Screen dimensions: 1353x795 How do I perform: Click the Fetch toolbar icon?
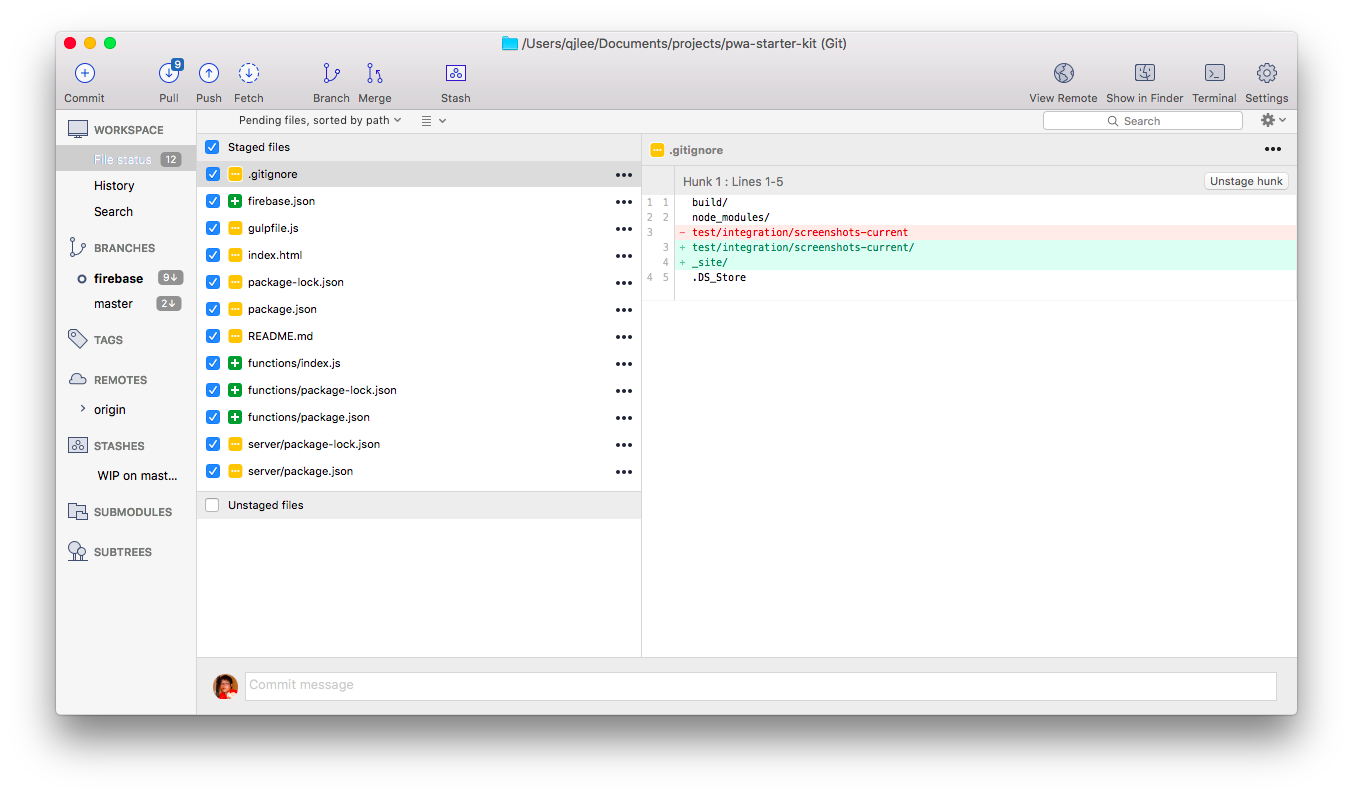(249, 73)
